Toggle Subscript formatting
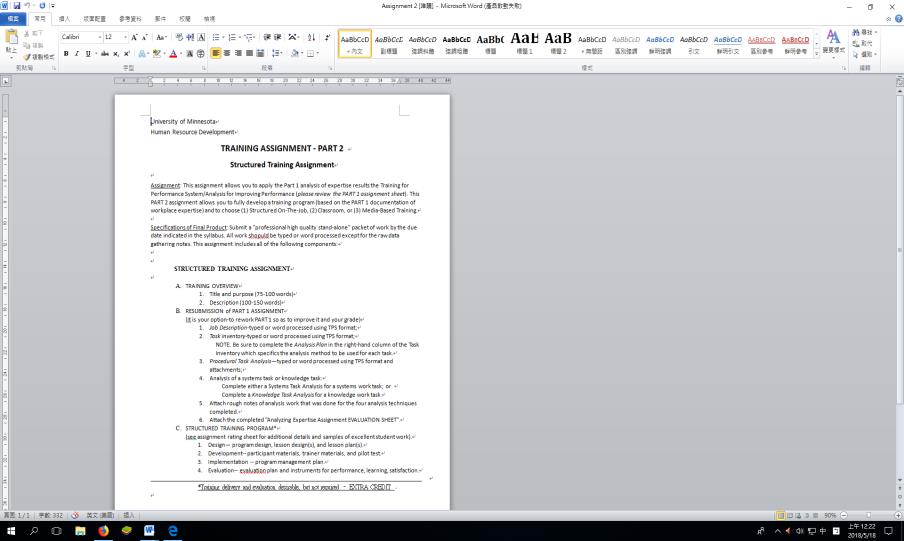The image size is (904, 541). pos(116,54)
